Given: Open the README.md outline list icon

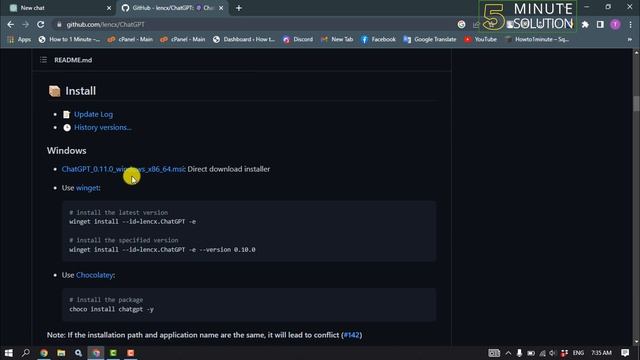Looking at the screenshot, I should 43,60.
